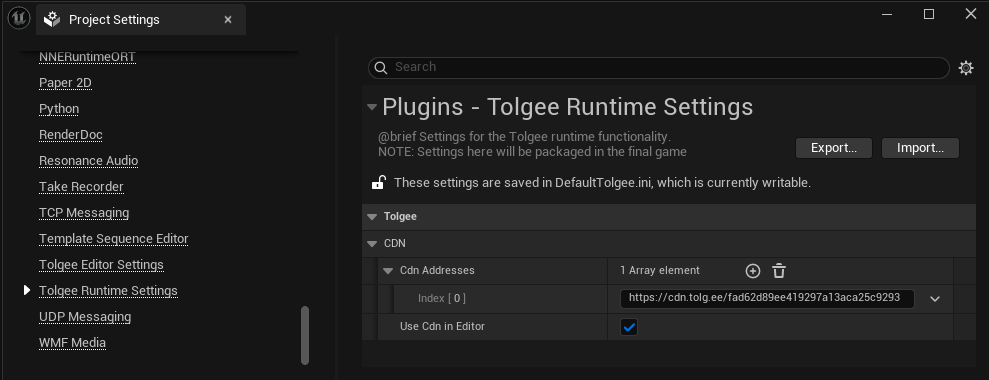Disable Use Cdn in Editor checkbox
The width and height of the screenshot is (989, 380).
pyautogui.click(x=629, y=327)
